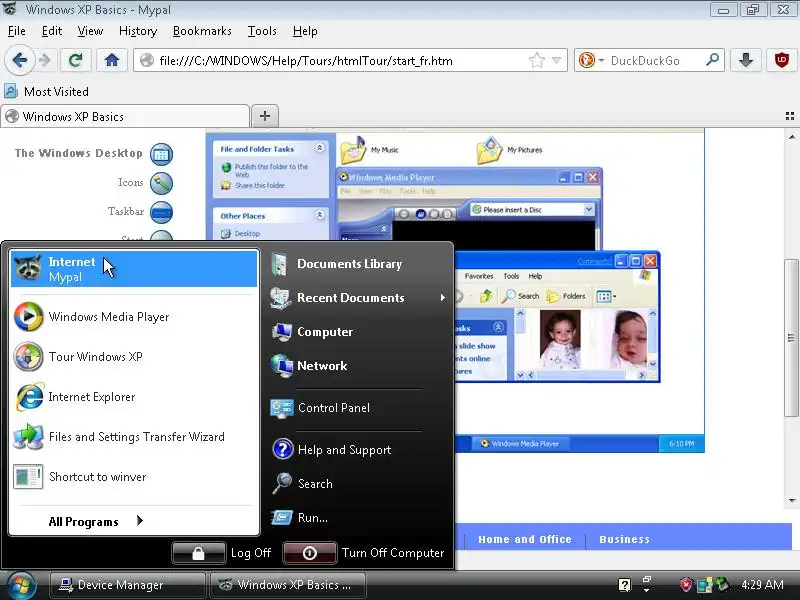Bookmark this page with the star

[x=537, y=61]
